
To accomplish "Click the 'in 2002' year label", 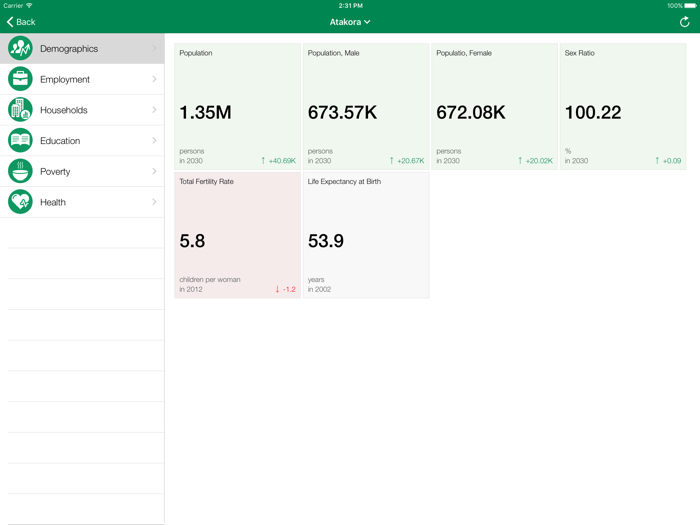I will point(319,289).
